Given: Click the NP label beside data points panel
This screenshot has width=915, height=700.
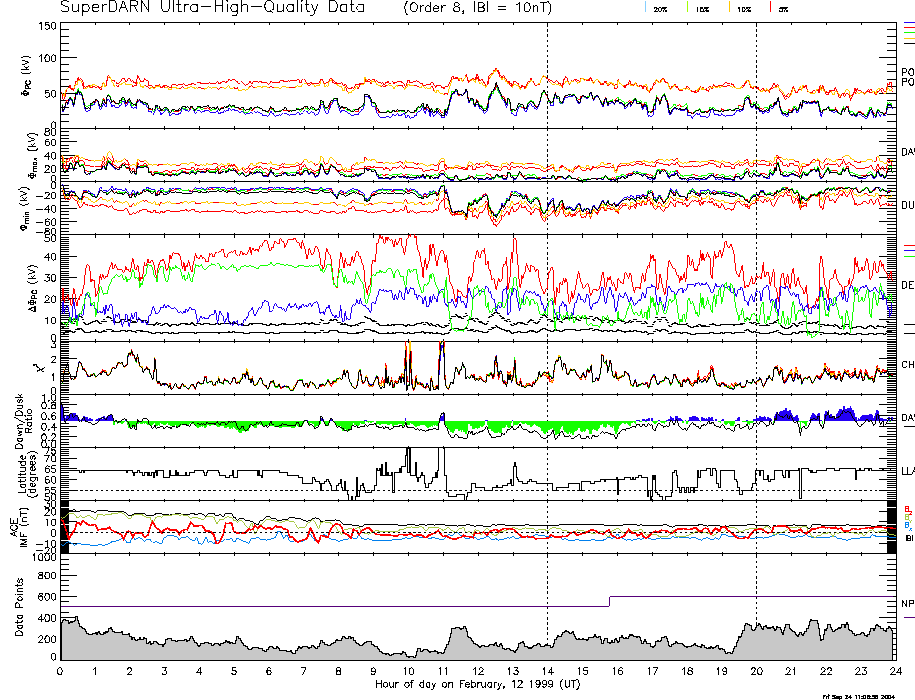Looking at the screenshot, I should coord(907,603).
